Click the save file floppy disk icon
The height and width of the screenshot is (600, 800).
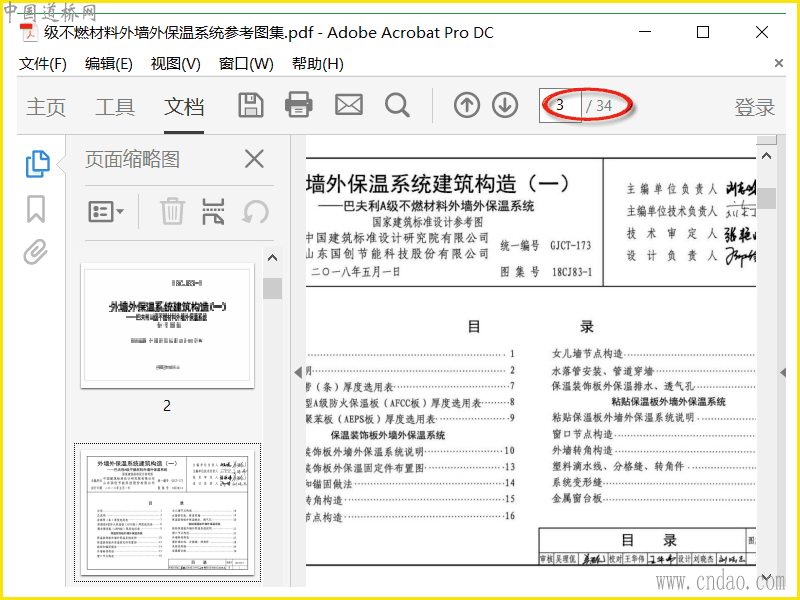251,106
